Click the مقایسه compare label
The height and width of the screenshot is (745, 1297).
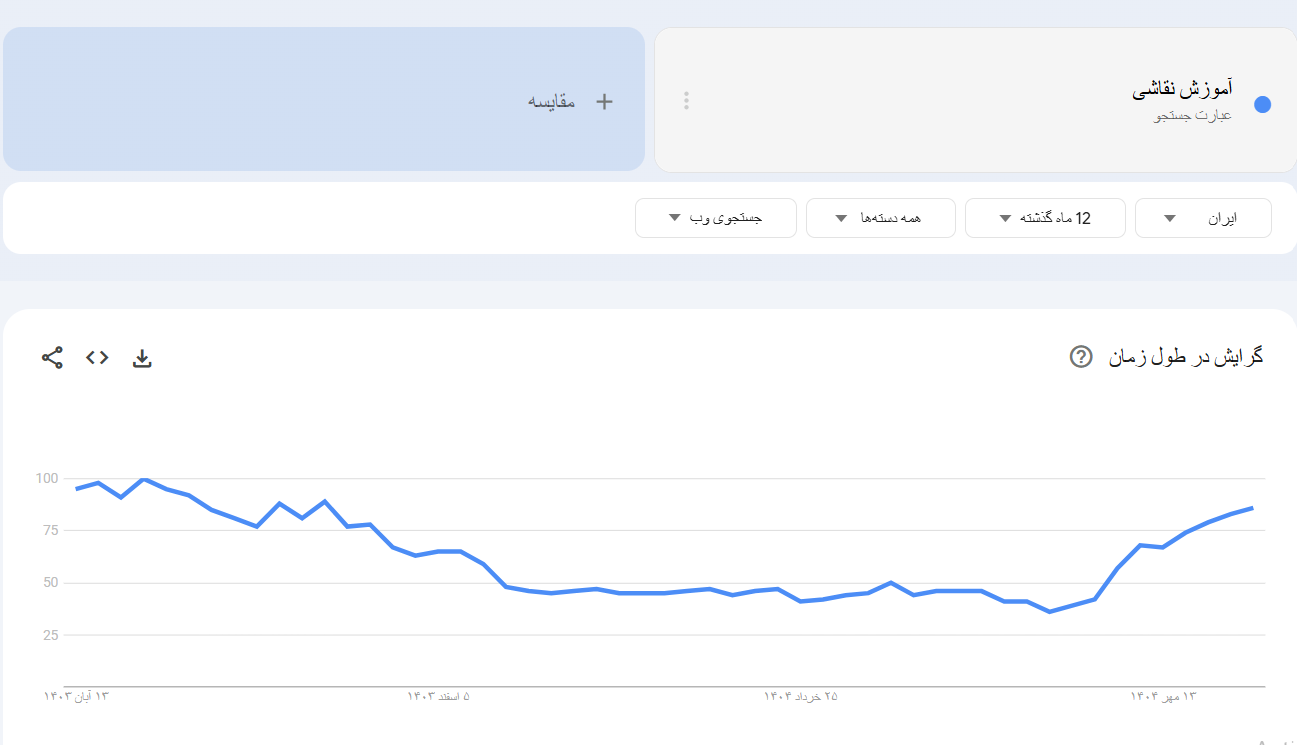pos(552,101)
